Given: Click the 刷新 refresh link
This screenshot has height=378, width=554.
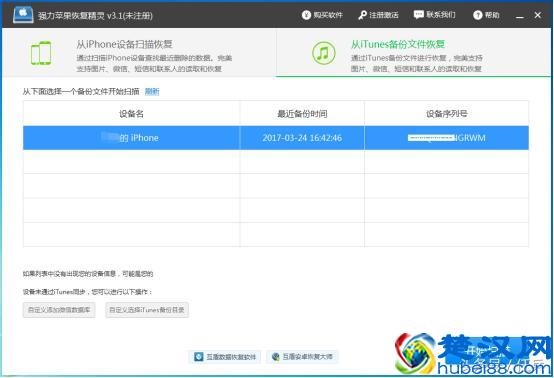Looking at the screenshot, I should click(x=152, y=91).
